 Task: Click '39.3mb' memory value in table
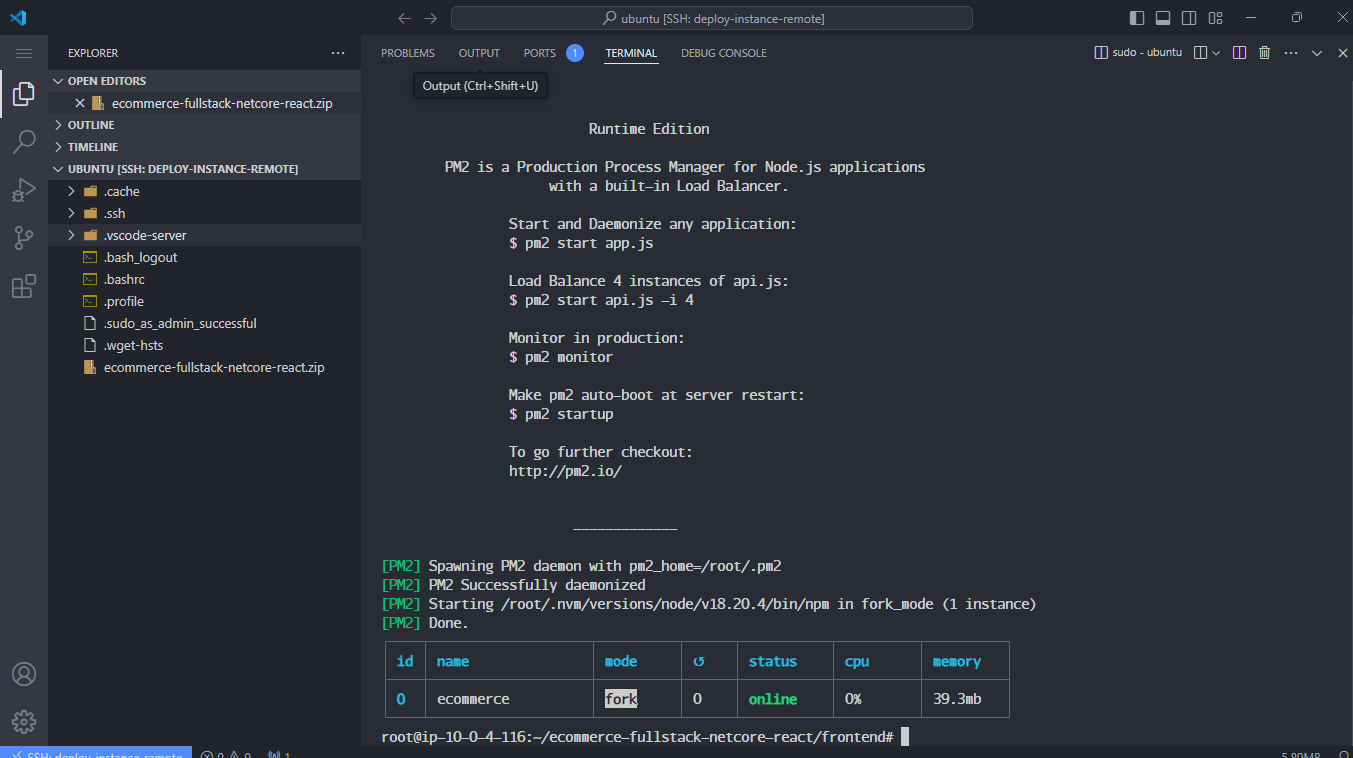point(957,699)
